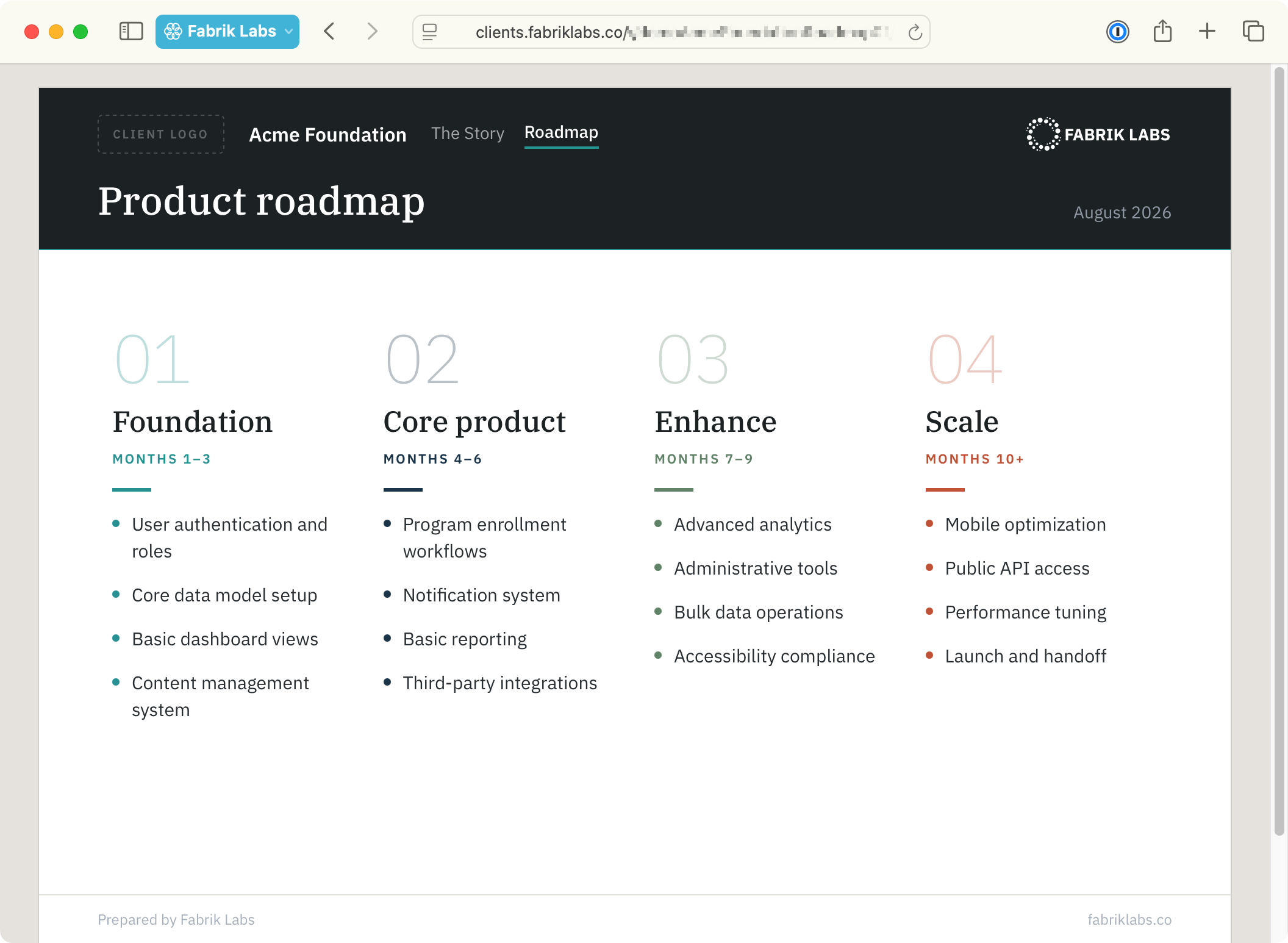Click the Acme Foundation title link
The height and width of the screenshot is (943, 1288).
pos(327,135)
